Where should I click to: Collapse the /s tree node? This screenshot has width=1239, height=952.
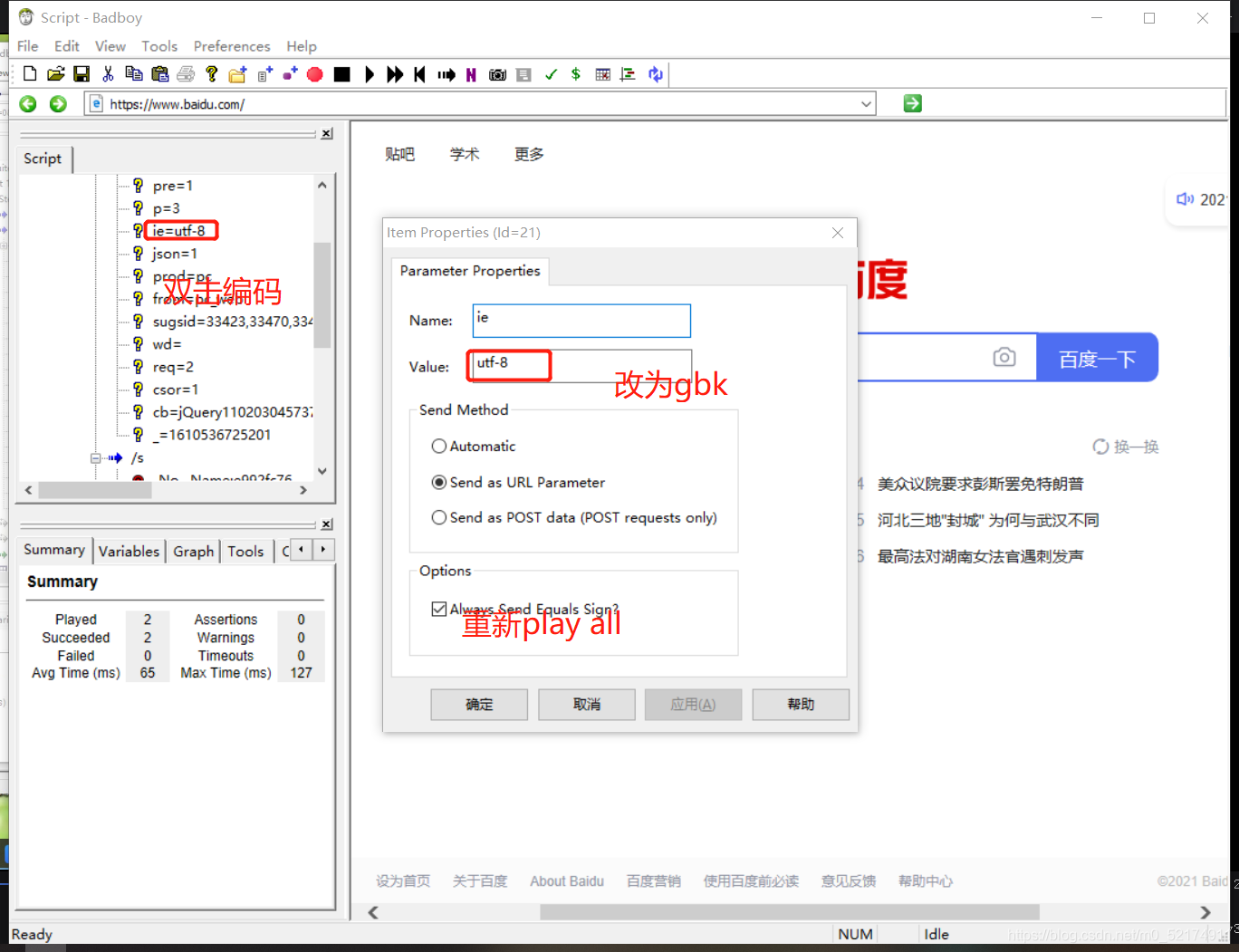coord(98,457)
